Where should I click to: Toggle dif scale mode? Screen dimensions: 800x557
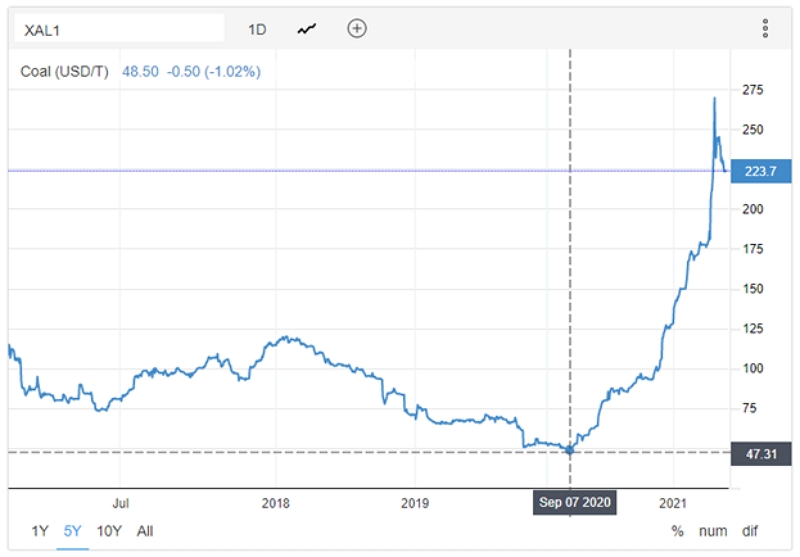click(749, 531)
